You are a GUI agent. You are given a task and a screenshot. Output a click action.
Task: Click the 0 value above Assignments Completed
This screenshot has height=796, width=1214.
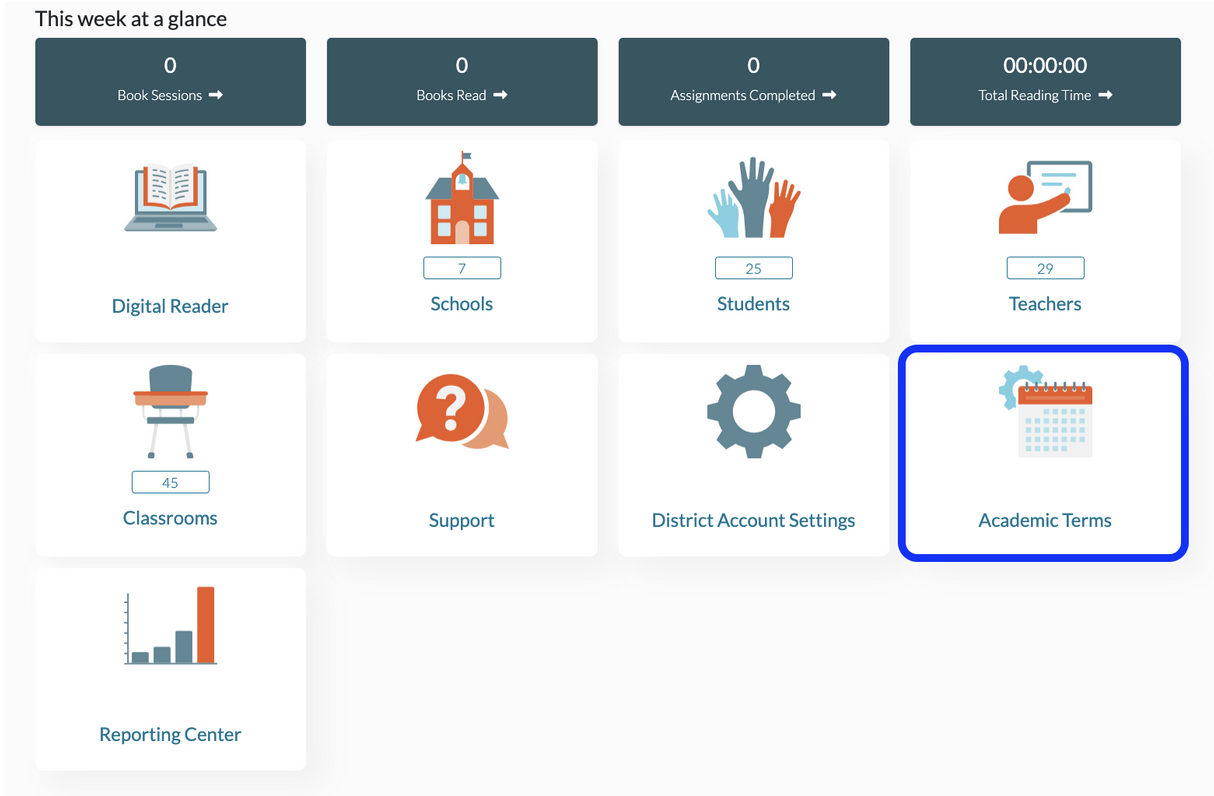point(754,65)
